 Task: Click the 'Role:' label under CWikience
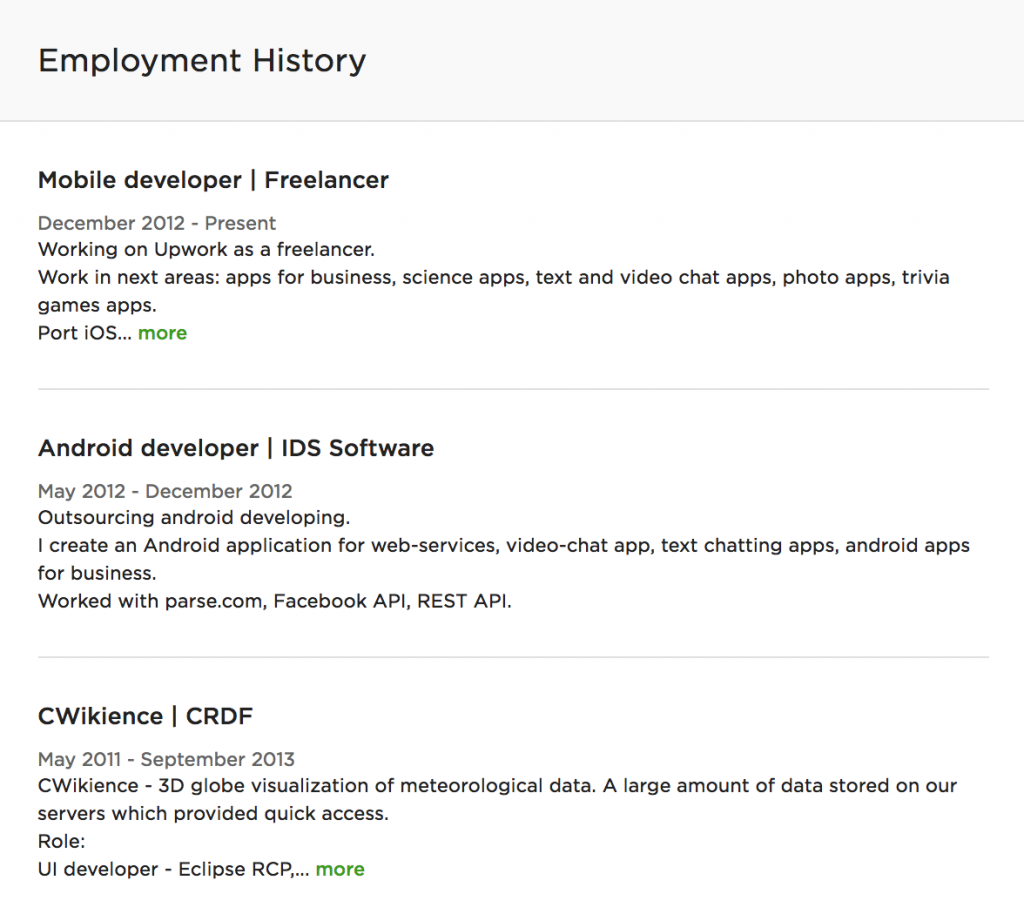[62, 841]
